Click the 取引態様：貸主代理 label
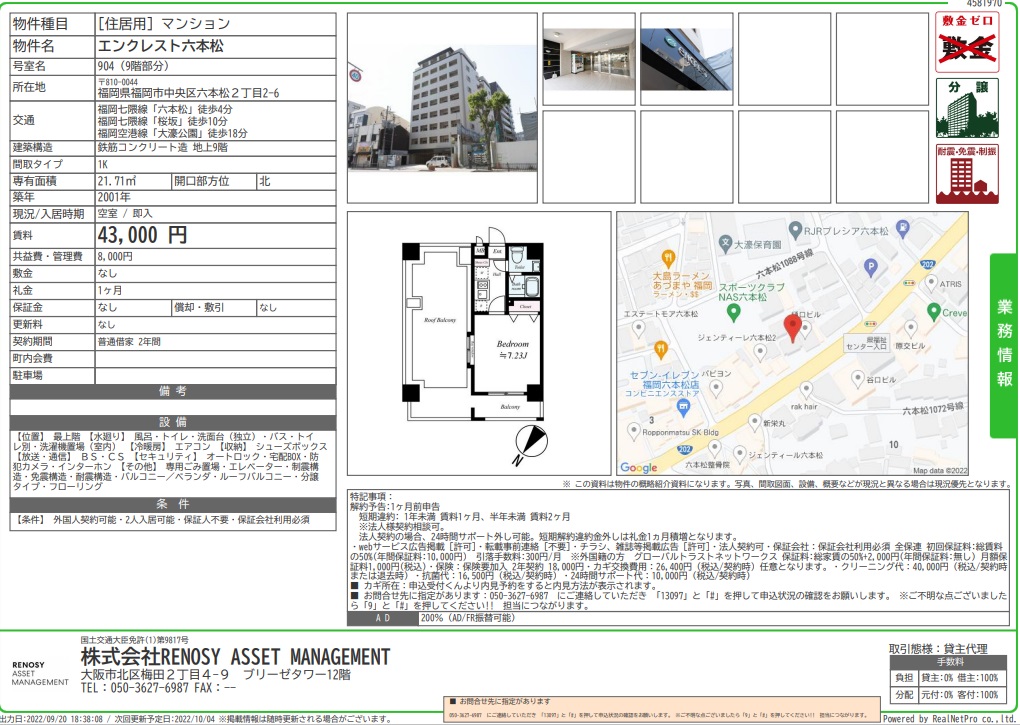This screenshot has height=725, width=1020. pos(938,648)
